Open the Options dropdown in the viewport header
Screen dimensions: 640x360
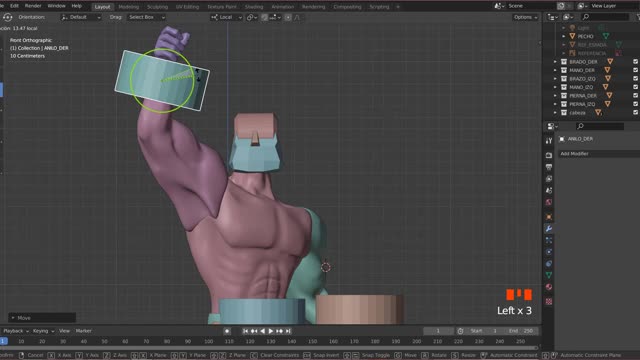point(525,17)
